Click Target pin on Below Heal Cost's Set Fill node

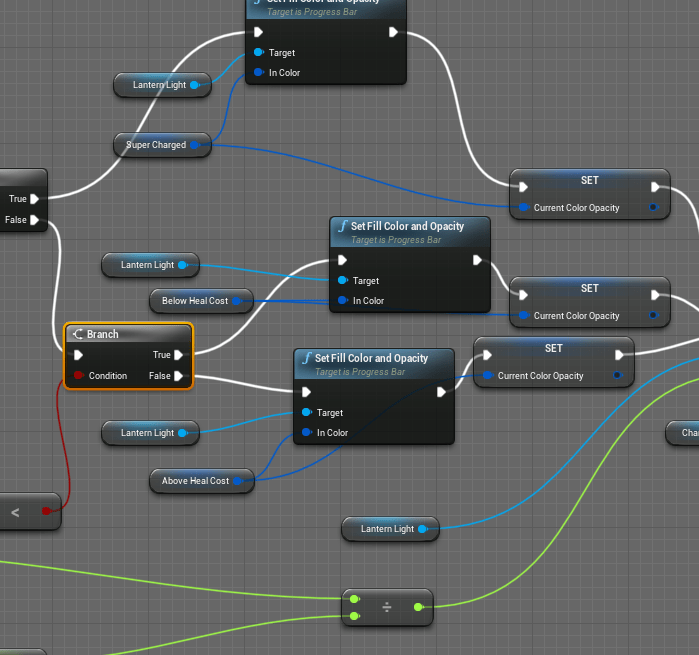pos(343,281)
